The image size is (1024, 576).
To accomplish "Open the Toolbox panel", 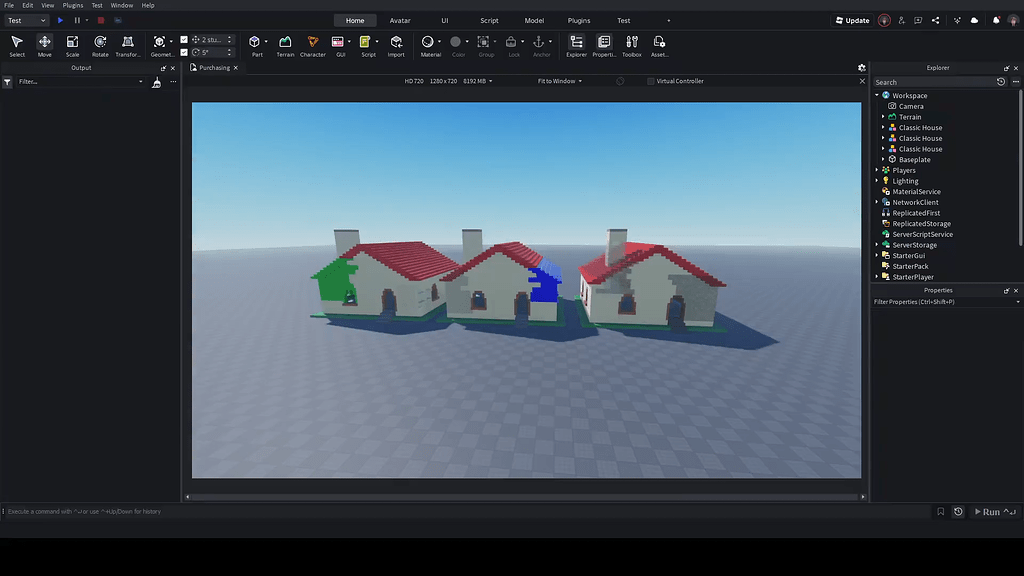I will (x=632, y=46).
